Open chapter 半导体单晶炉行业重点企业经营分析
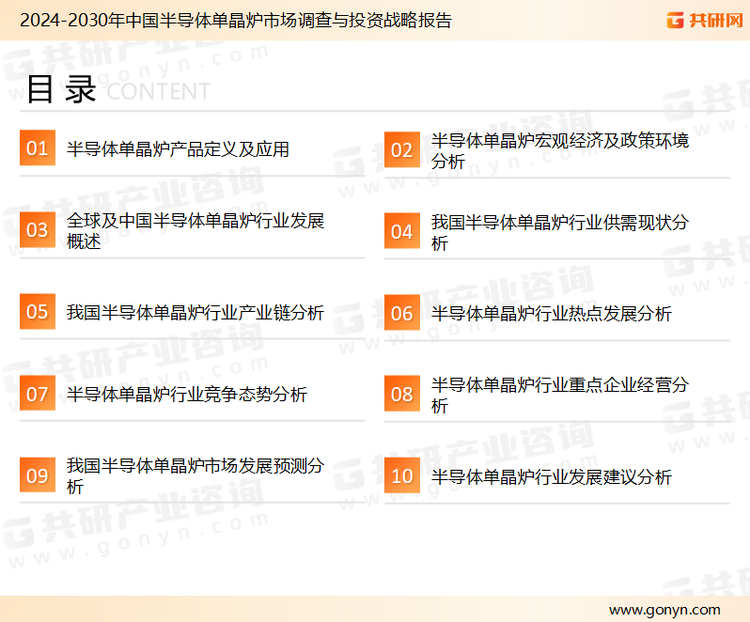This screenshot has width=750, height=622. [560, 395]
